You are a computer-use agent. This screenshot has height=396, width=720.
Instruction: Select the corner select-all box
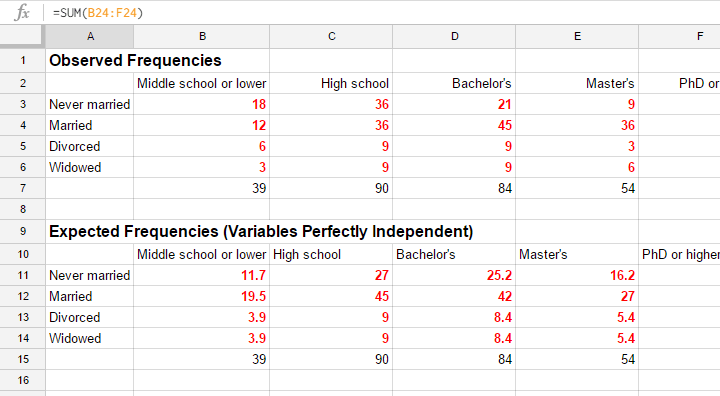tap(22, 36)
